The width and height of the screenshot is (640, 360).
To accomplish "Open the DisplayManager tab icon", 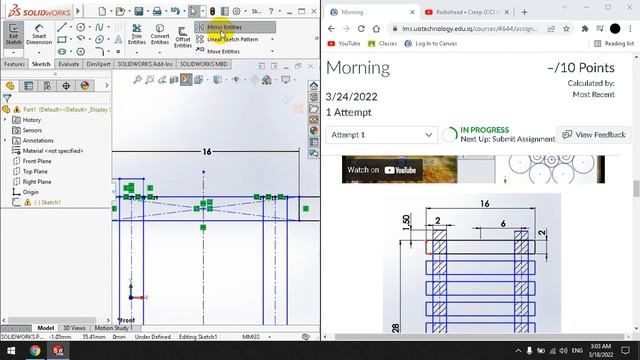I will tap(85, 86).
